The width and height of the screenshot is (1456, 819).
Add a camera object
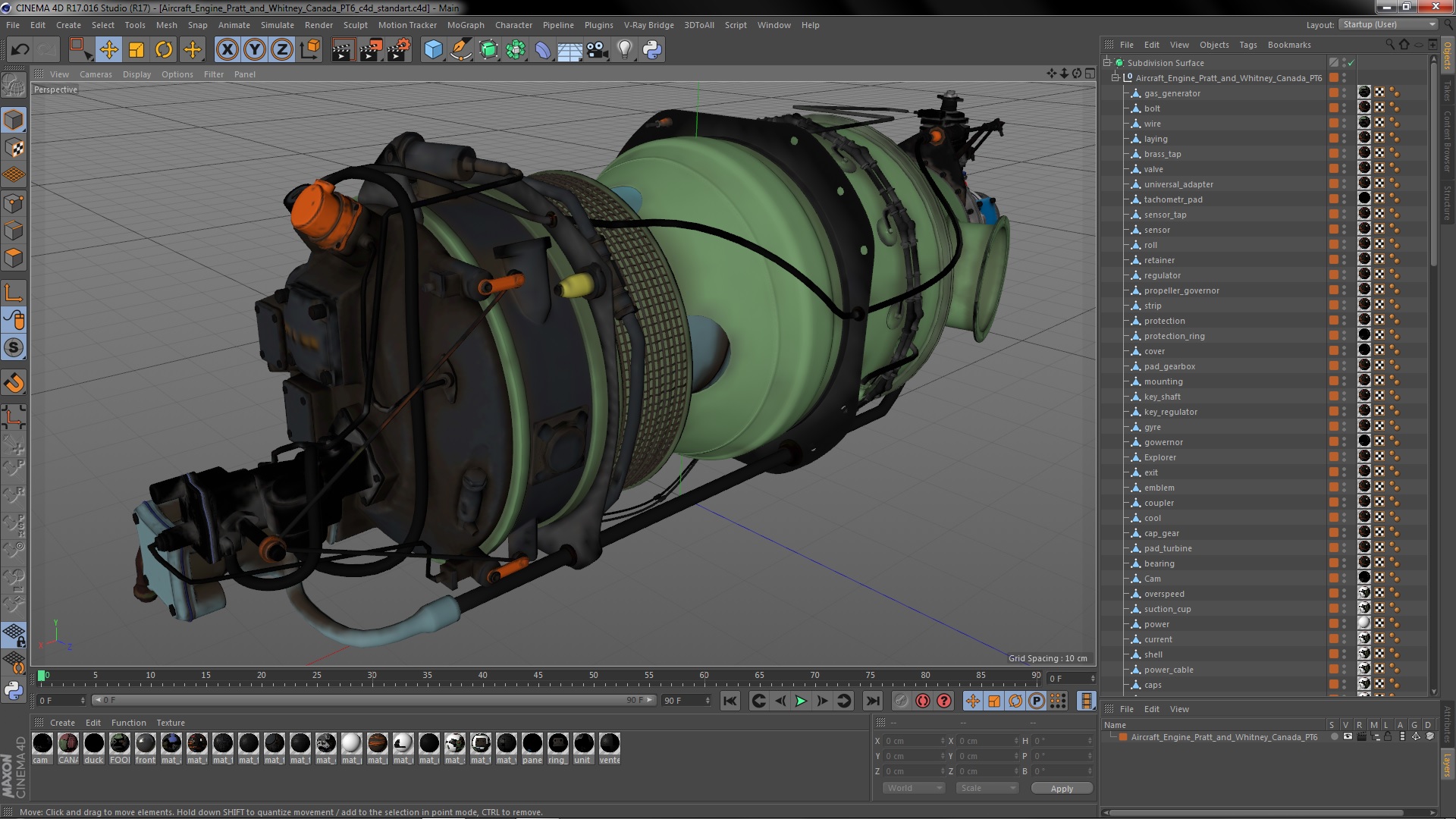(598, 50)
